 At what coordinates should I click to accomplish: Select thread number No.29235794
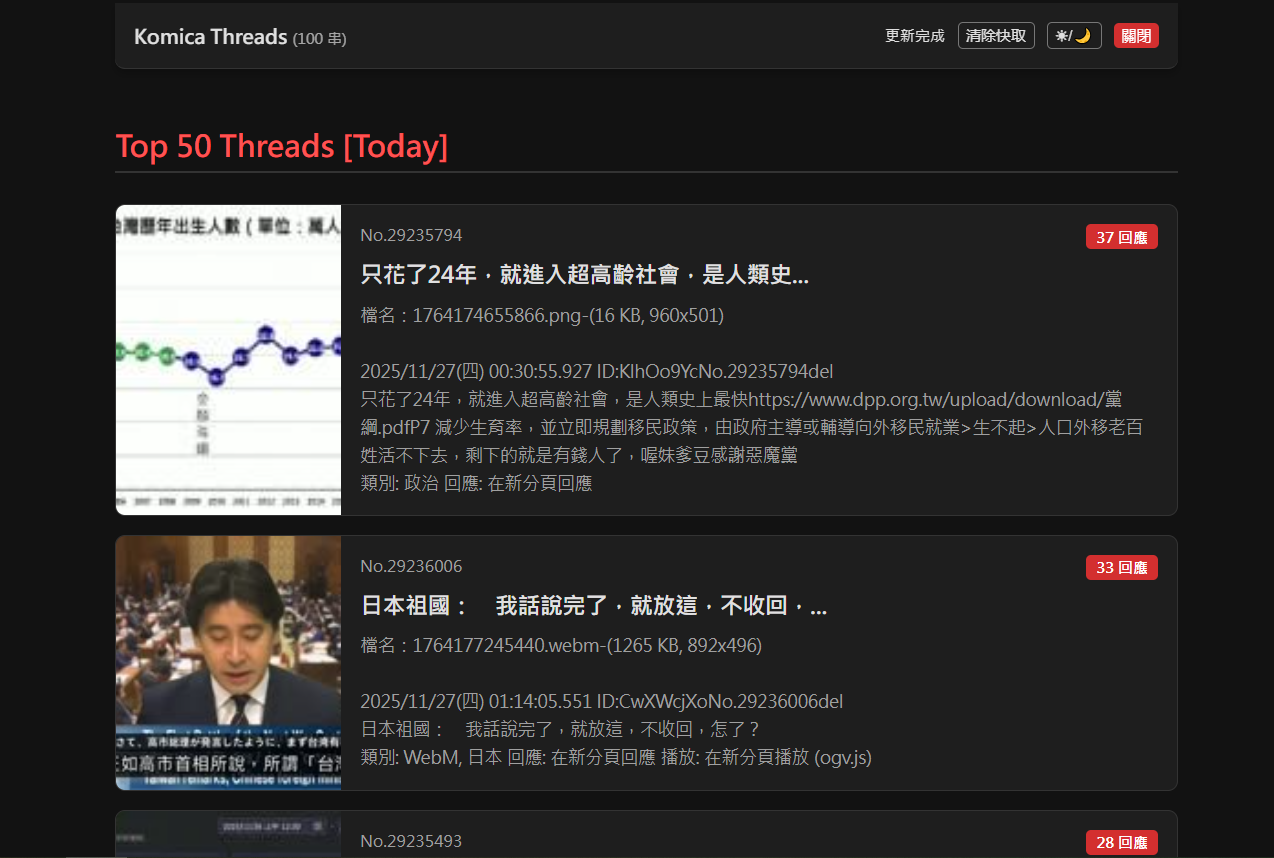(x=411, y=236)
